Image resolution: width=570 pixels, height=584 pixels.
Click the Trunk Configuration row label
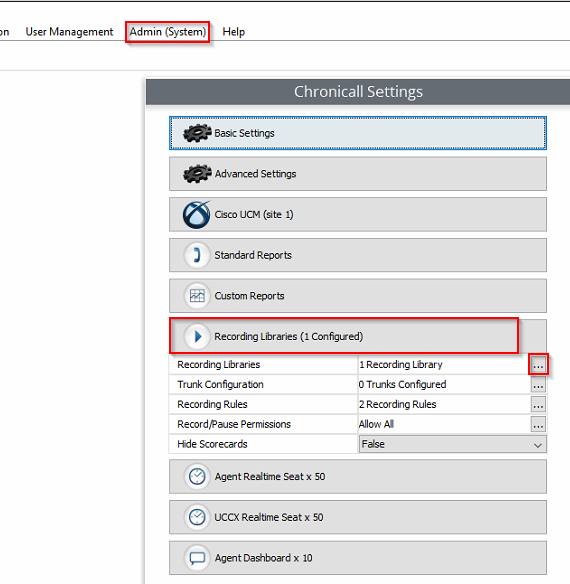221,384
